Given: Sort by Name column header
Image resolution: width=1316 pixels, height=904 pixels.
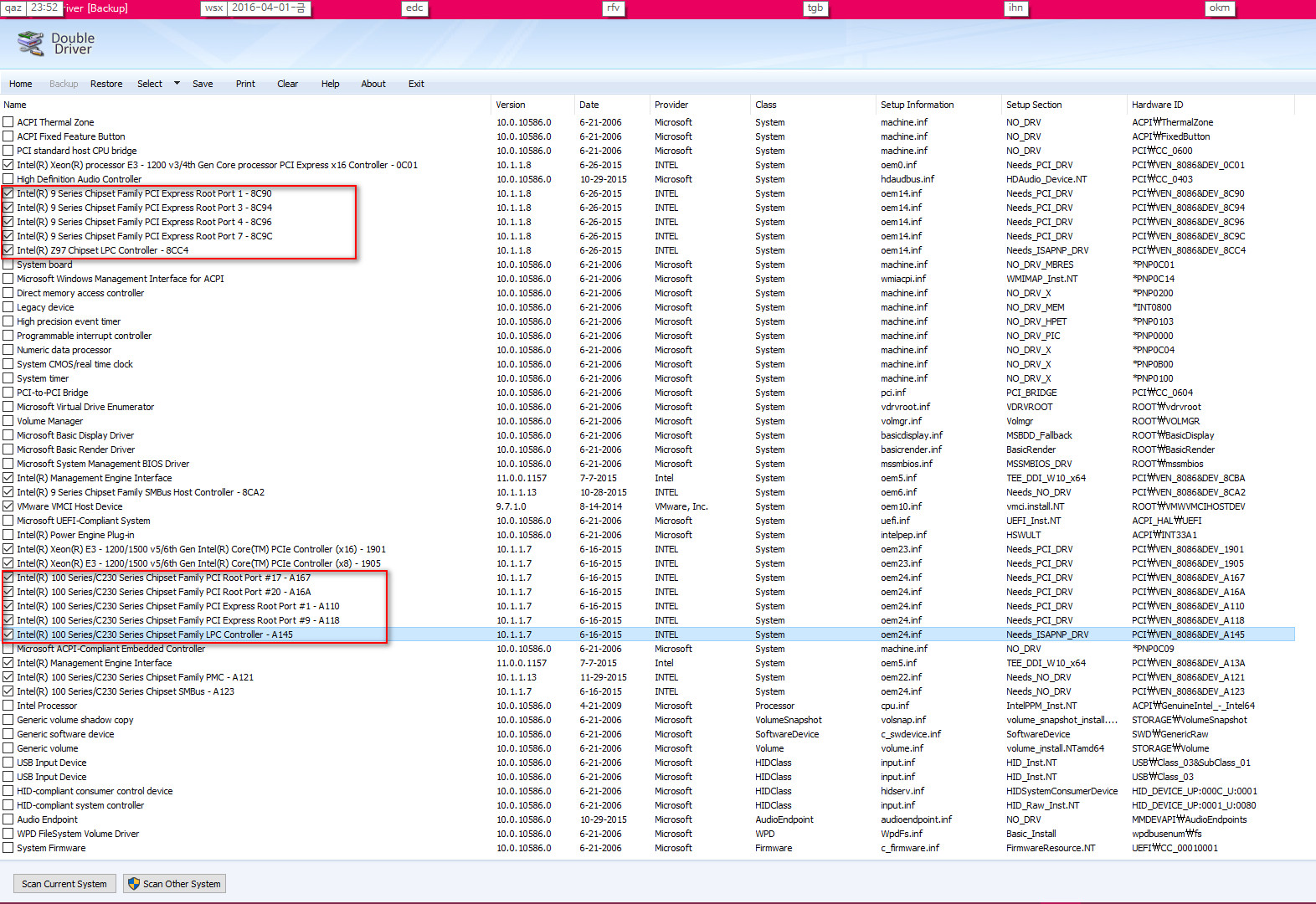Looking at the screenshot, I should (245, 105).
